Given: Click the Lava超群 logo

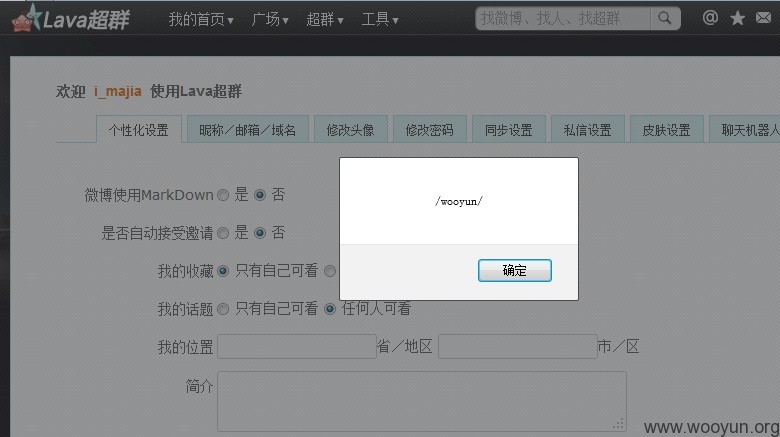Looking at the screenshot, I should pos(71,19).
